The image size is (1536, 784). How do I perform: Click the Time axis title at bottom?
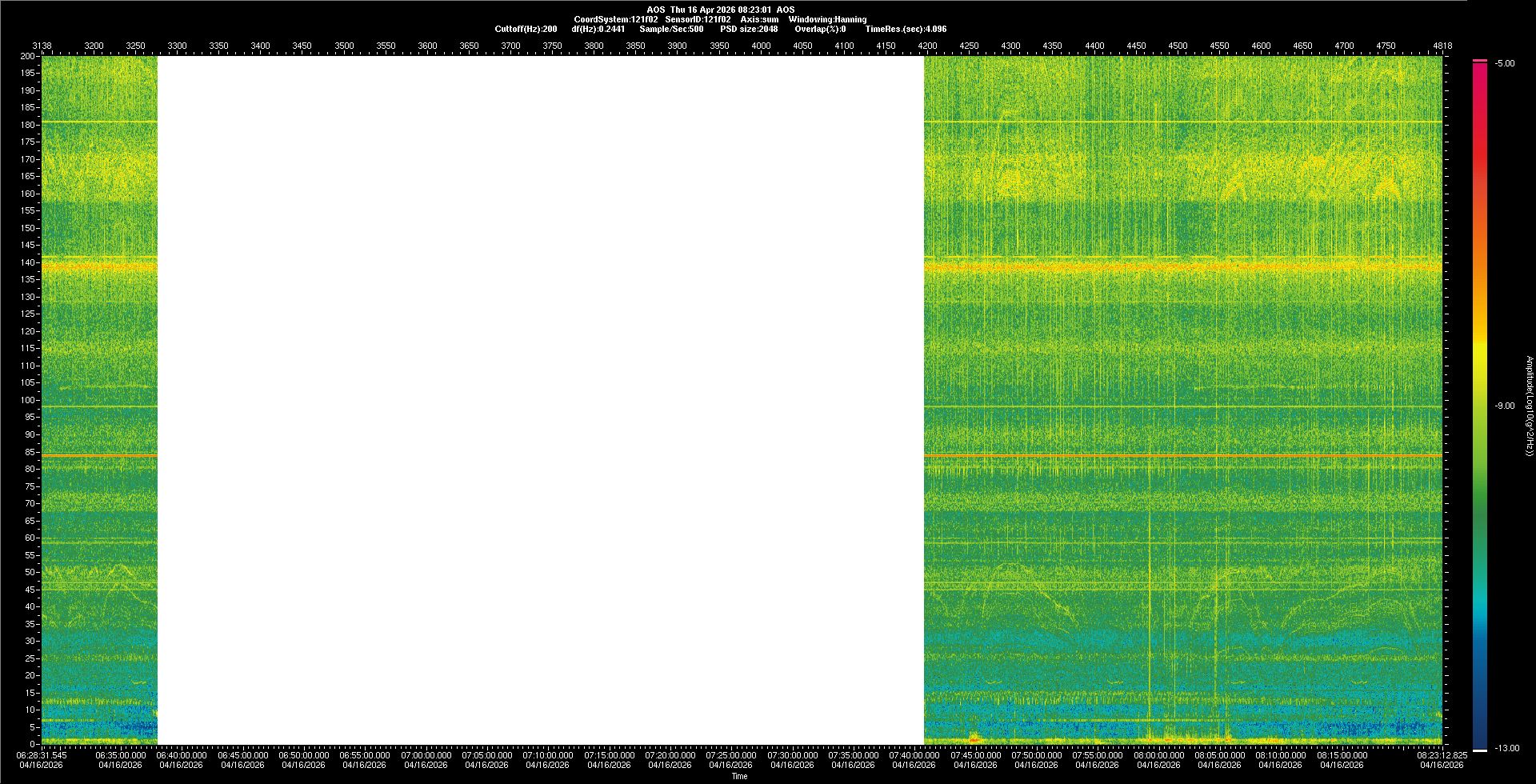coord(739,776)
